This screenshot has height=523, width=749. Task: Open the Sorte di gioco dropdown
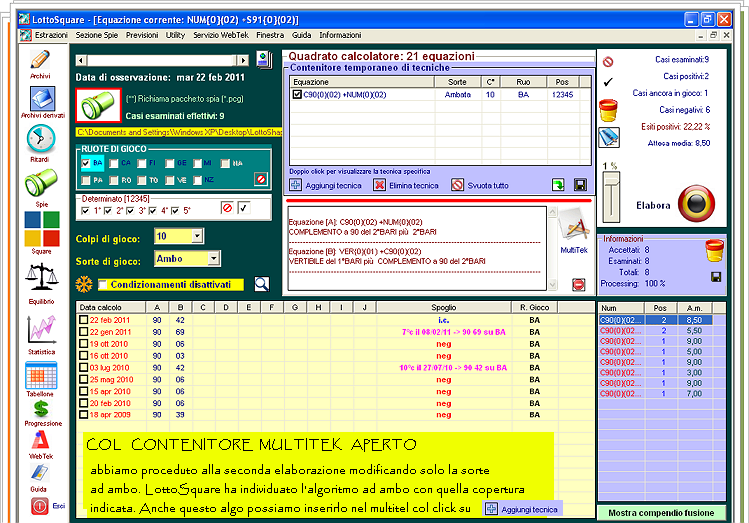click(x=214, y=258)
